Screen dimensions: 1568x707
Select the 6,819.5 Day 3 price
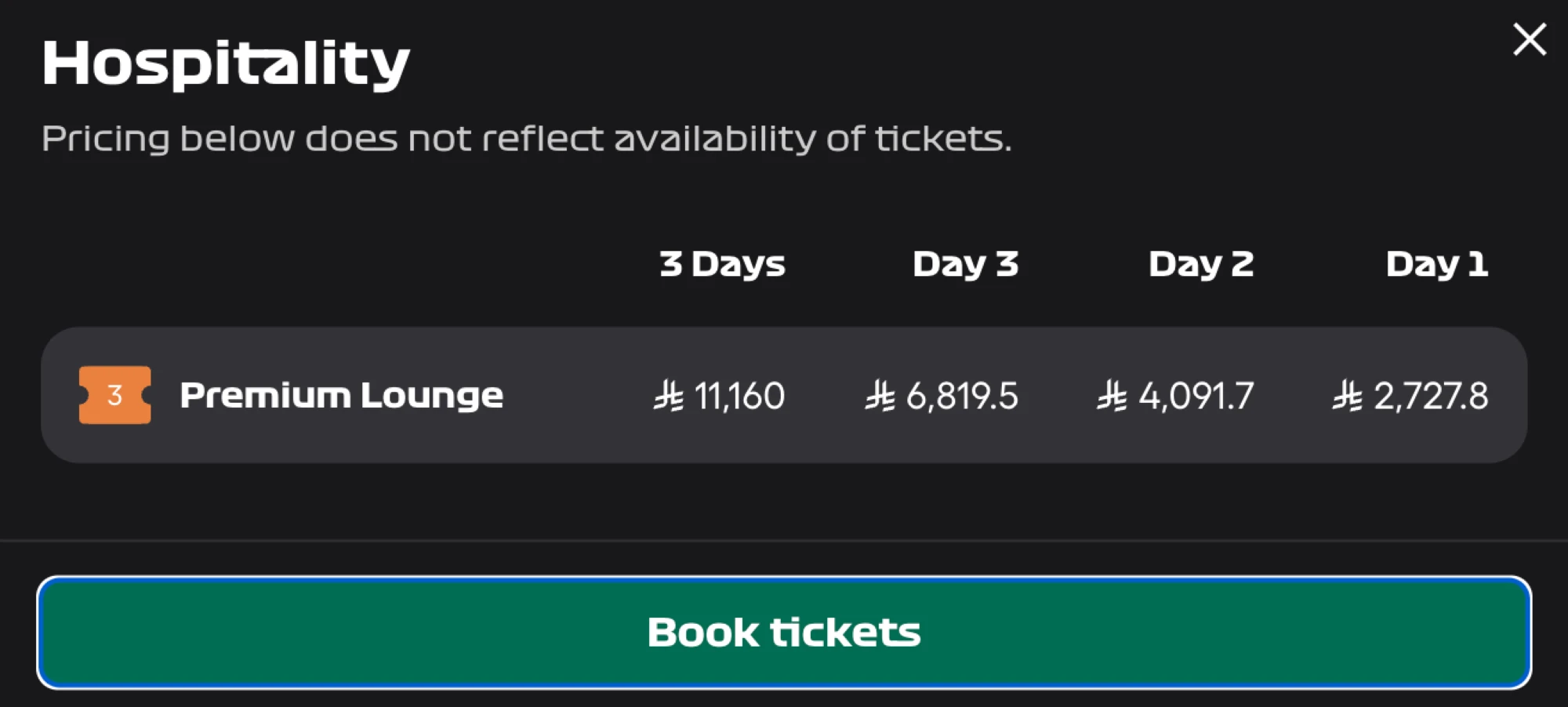pos(962,396)
